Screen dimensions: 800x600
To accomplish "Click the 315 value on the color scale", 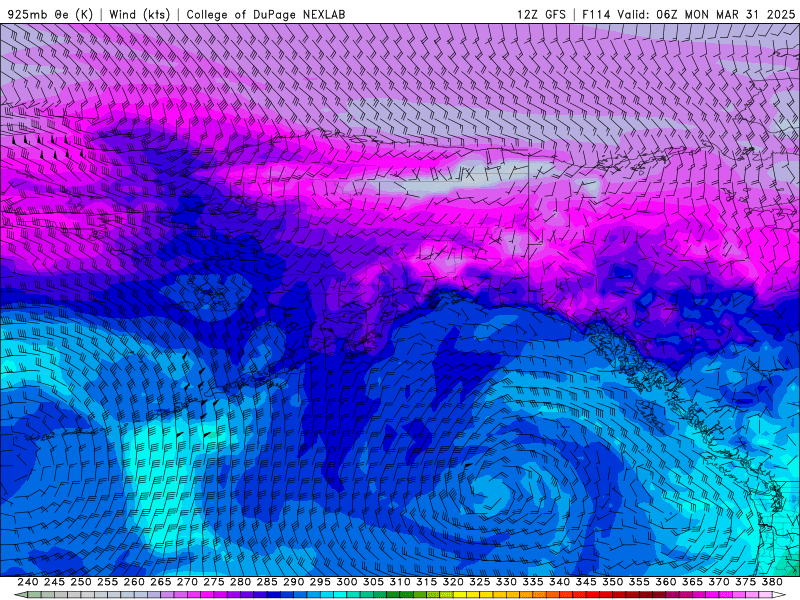I will (x=427, y=582).
